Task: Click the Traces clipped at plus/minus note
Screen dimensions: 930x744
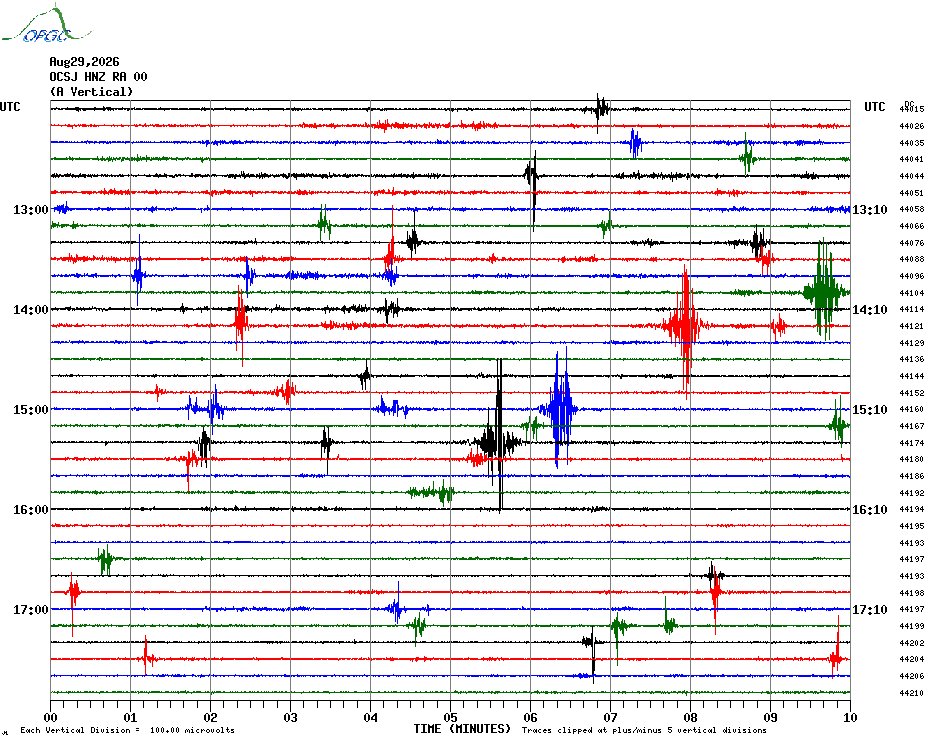Action: [644, 730]
